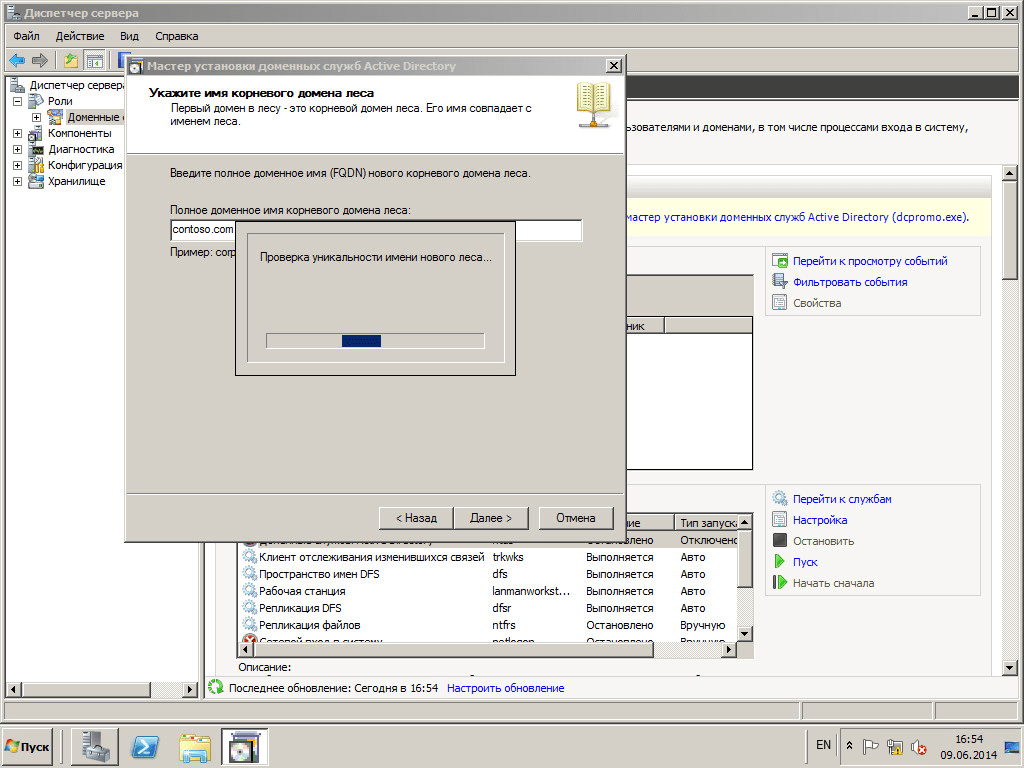This screenshot has width=1024, height=768.
Task: Click the Отмена button in the wizard
Action: pos(576,518)
